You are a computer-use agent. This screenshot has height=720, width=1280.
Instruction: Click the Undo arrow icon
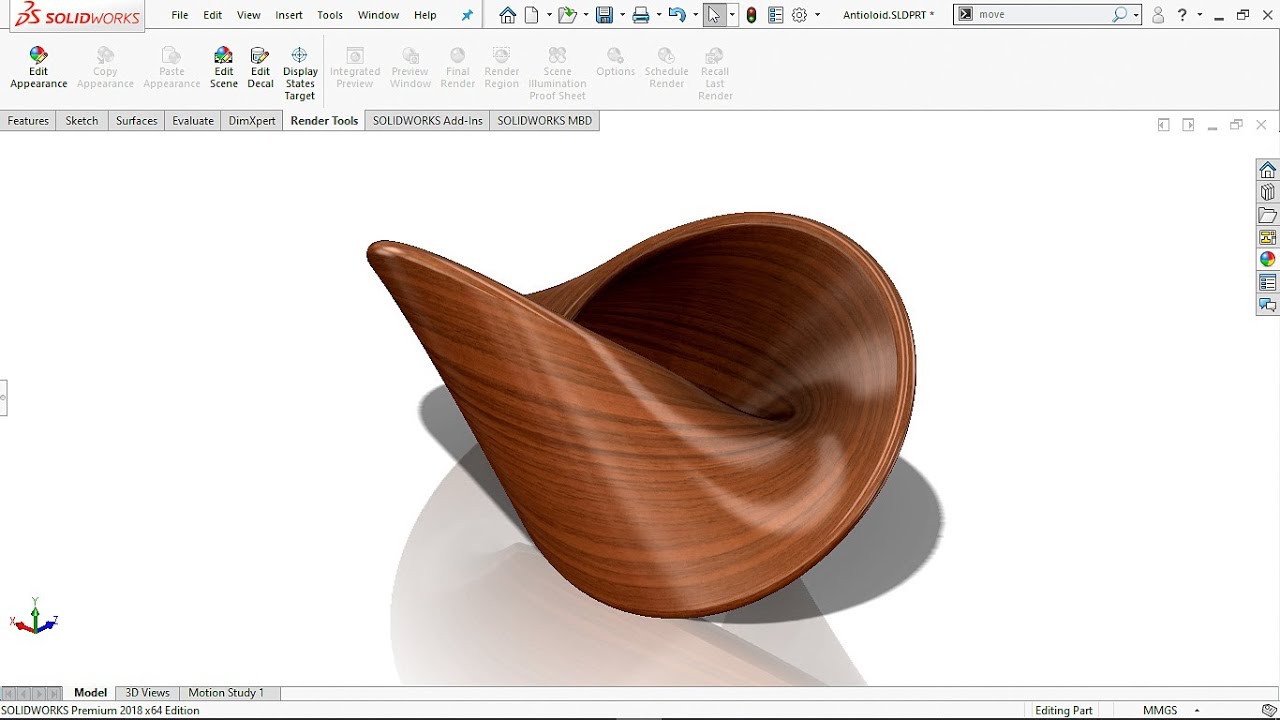point(677,15)
